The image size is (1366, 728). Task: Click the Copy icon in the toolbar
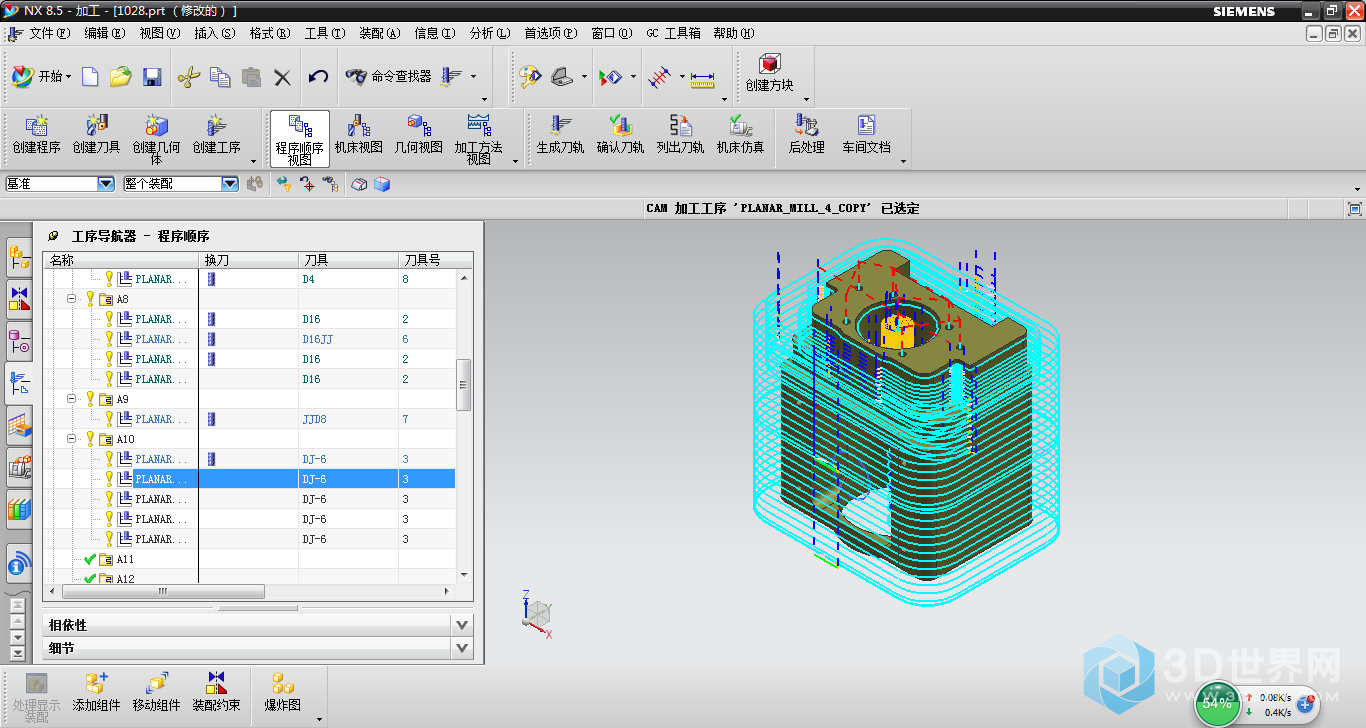[220, 77]
